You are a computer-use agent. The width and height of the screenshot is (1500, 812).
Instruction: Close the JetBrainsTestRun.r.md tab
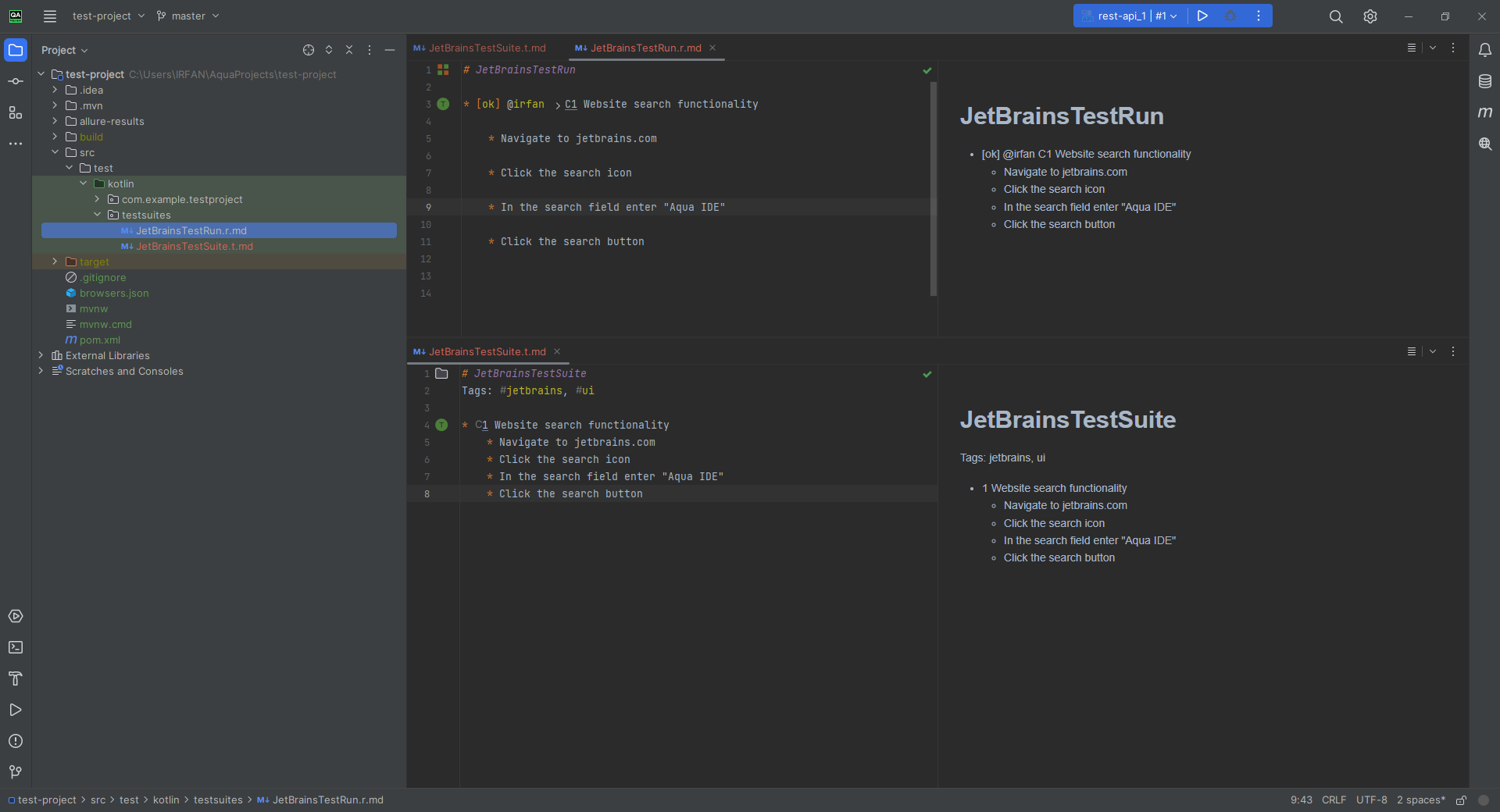(x=712, y=48)
